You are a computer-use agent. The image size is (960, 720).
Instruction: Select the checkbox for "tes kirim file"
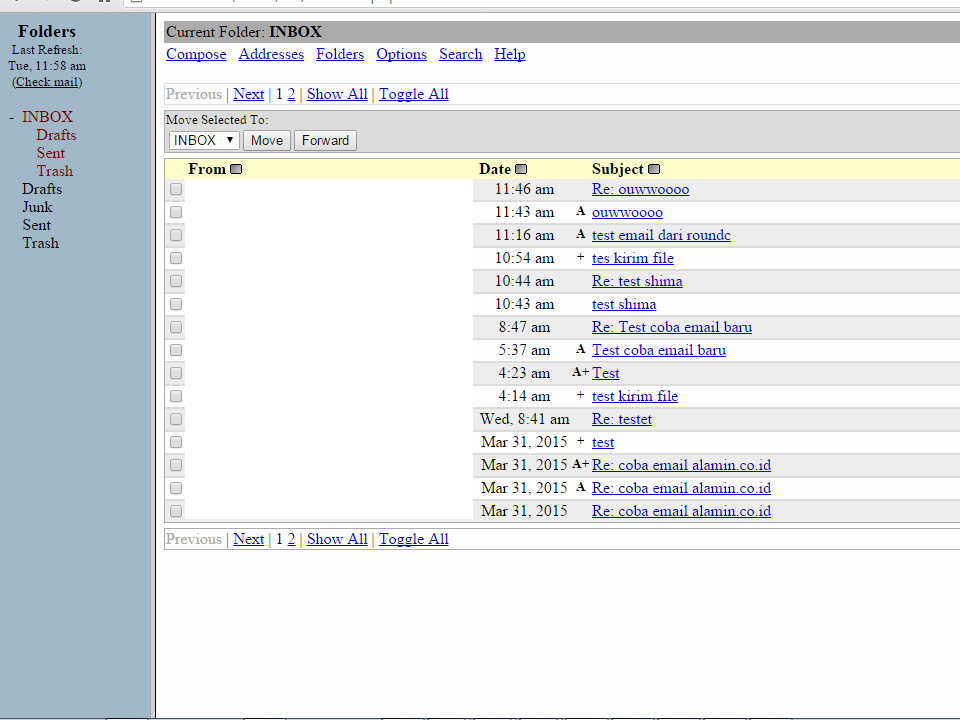pos(176,258)
